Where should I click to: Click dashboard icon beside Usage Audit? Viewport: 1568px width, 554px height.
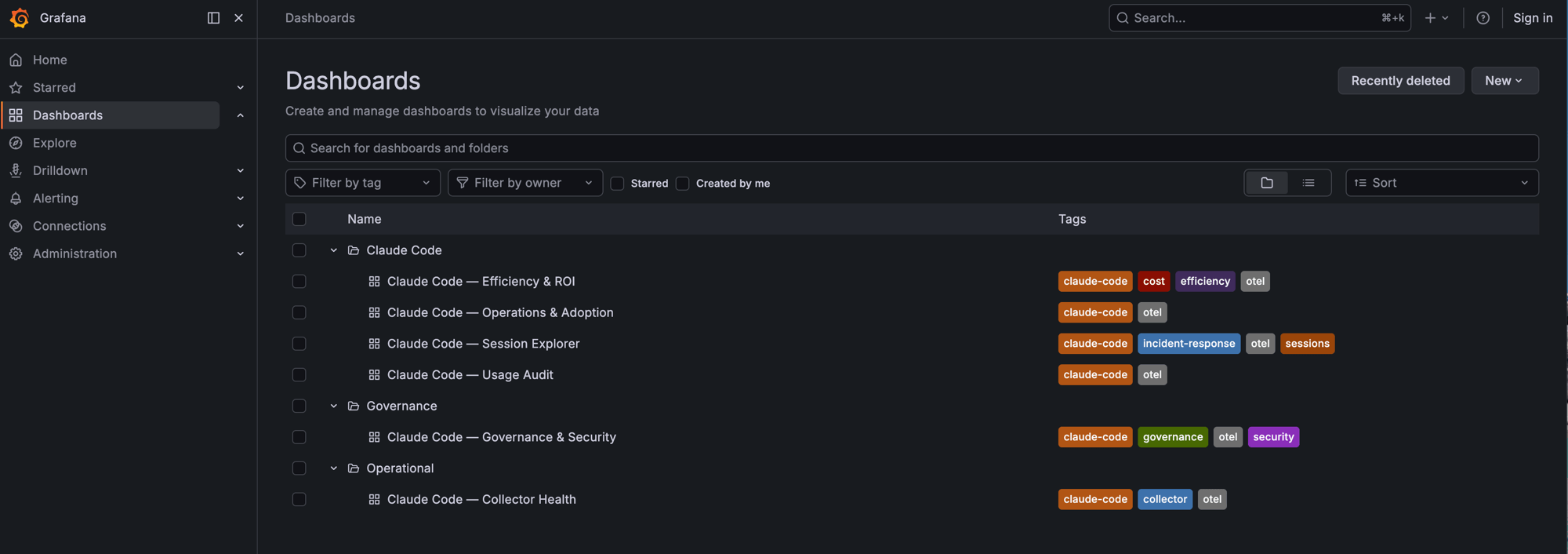pyautogui.click(x=374, y=375)
